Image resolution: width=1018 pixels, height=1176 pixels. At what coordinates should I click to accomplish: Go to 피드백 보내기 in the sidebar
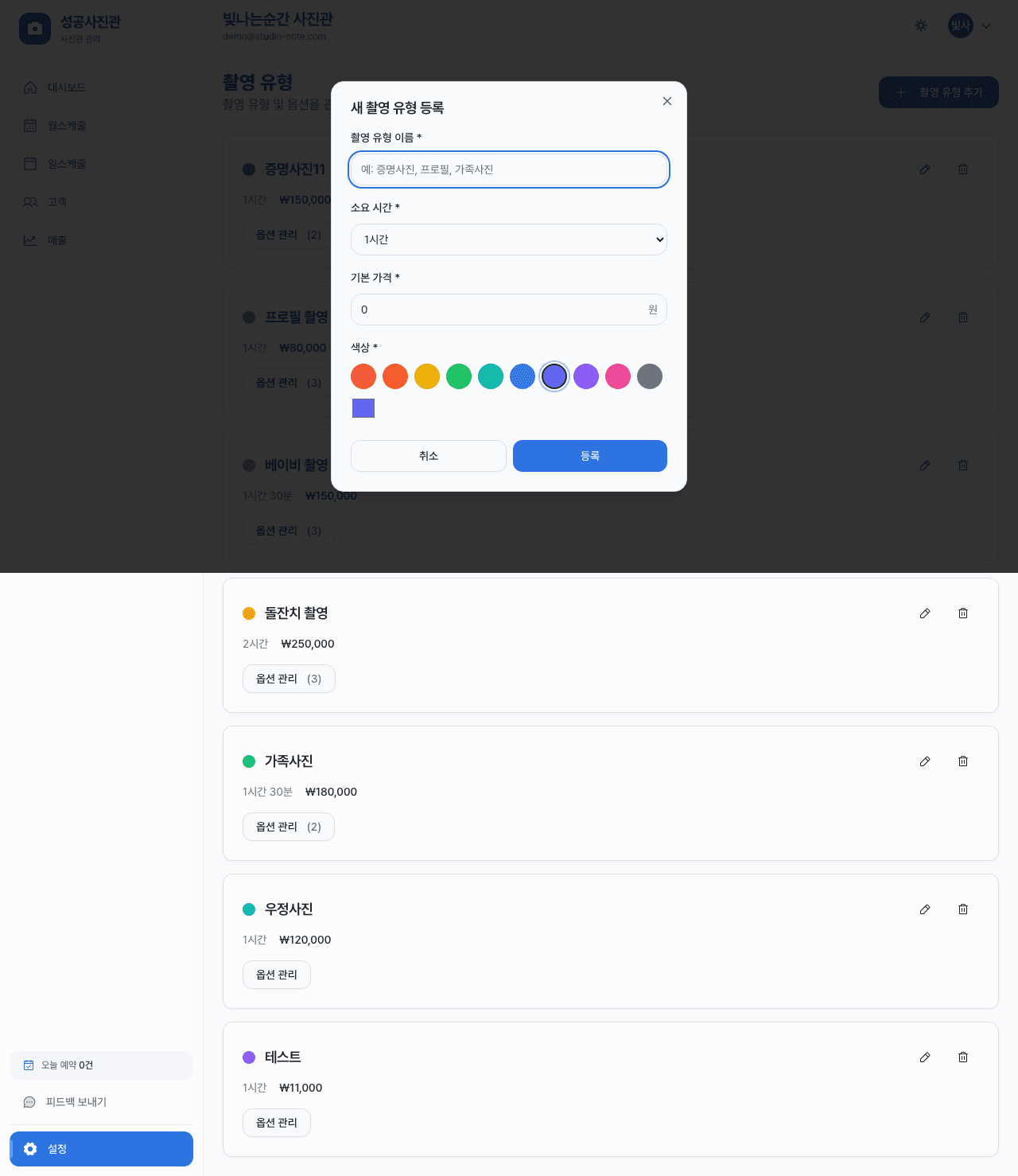coord(76,1102)
